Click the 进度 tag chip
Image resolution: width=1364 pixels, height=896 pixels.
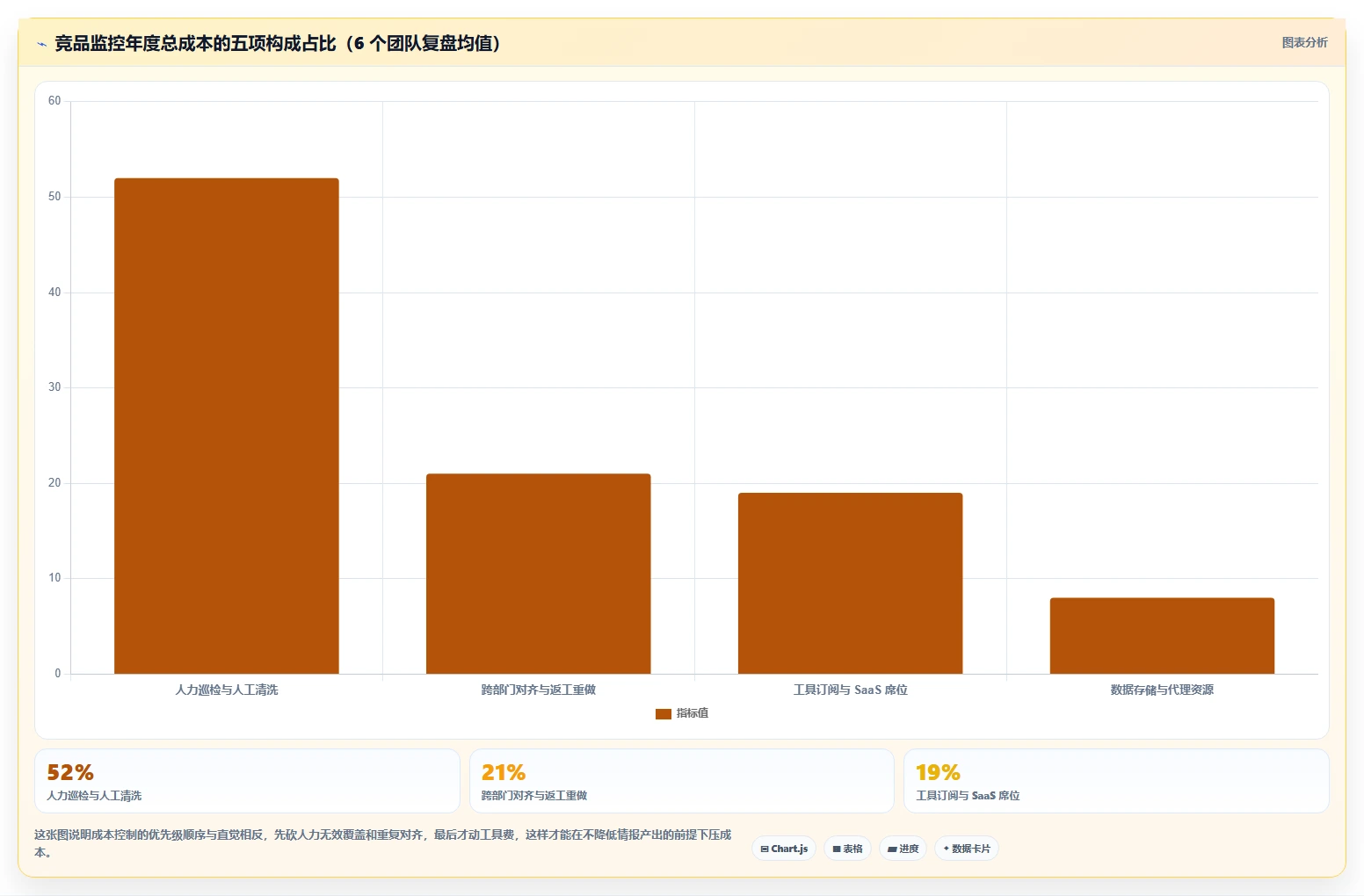click(903, 849)
